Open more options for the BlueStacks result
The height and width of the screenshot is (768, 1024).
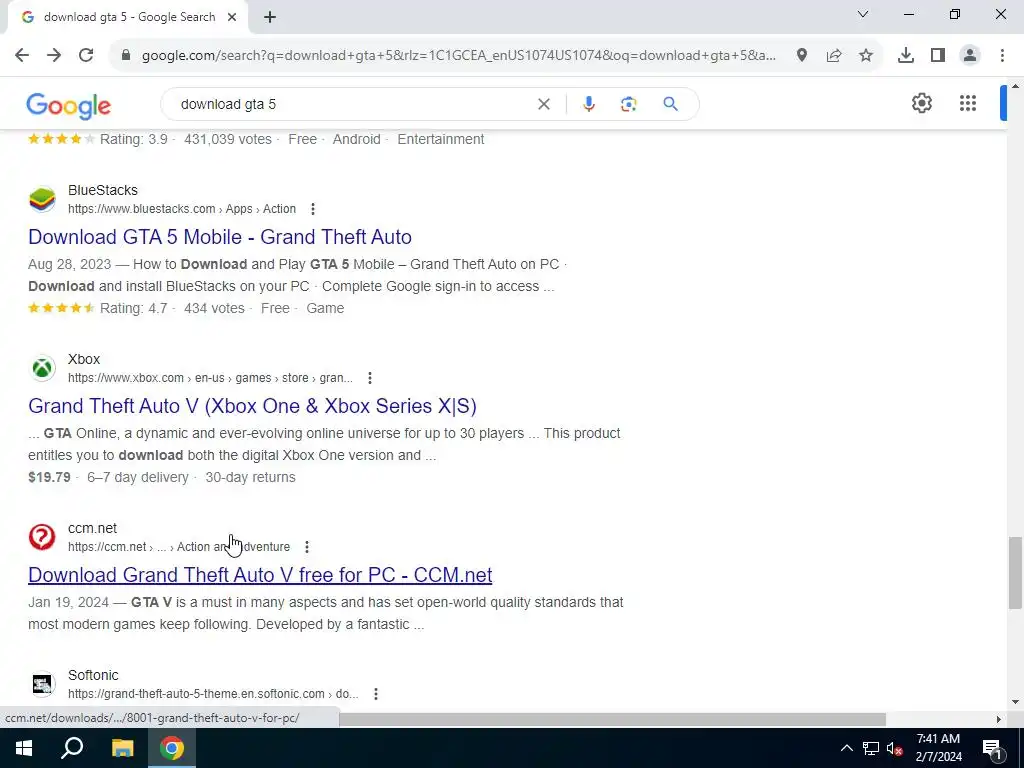pos(313,209)
